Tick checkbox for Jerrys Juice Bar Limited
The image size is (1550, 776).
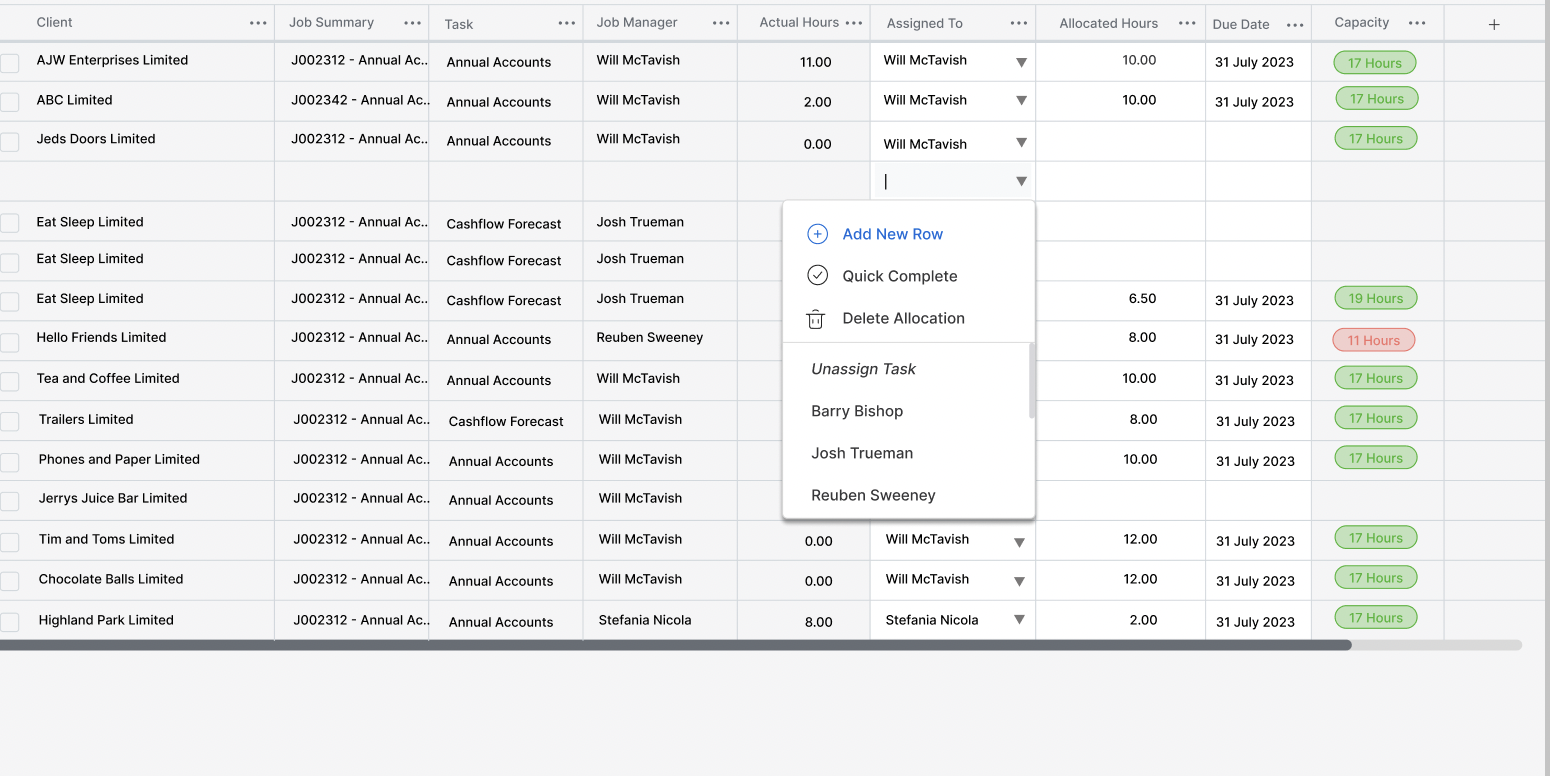pos(9,501)
